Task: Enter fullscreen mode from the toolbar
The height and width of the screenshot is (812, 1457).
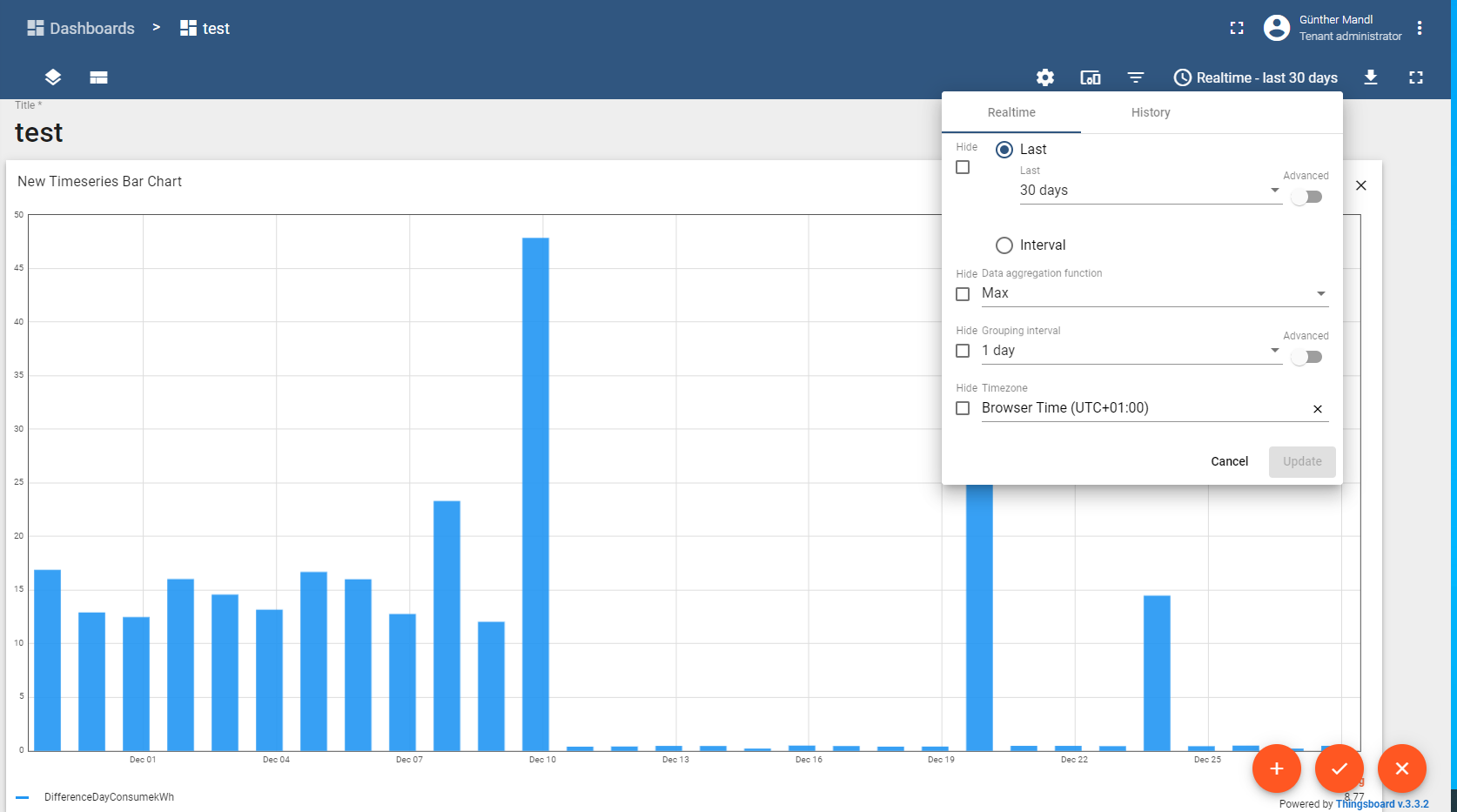Action: 1416,77
